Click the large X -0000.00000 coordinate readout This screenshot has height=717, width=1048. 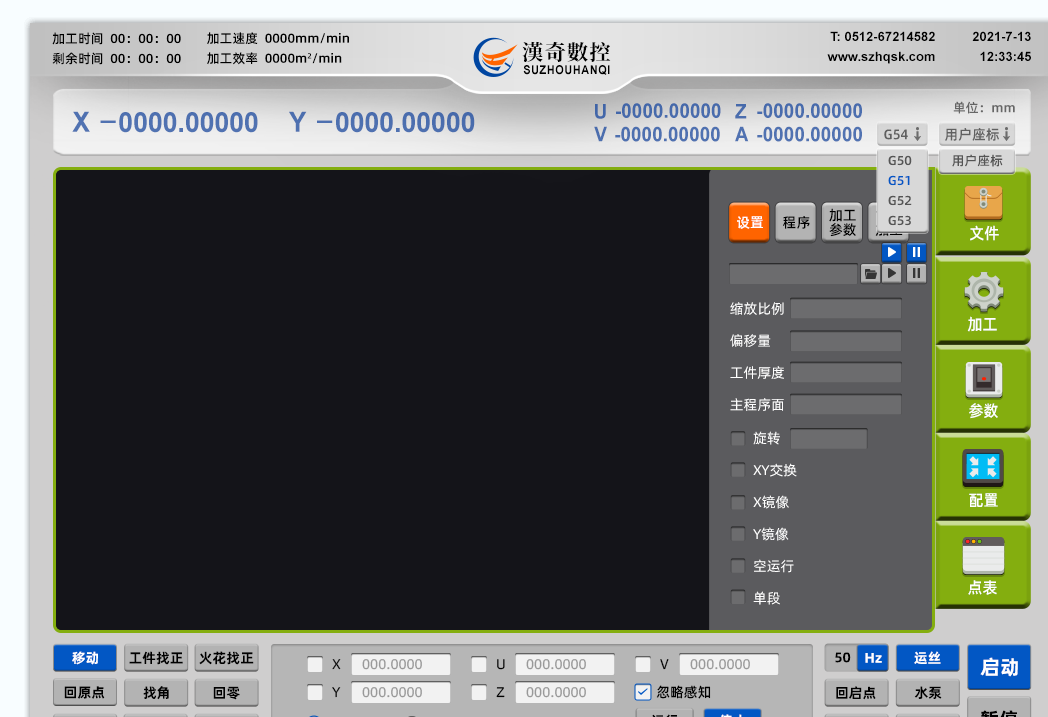click(x=165, y=122)
